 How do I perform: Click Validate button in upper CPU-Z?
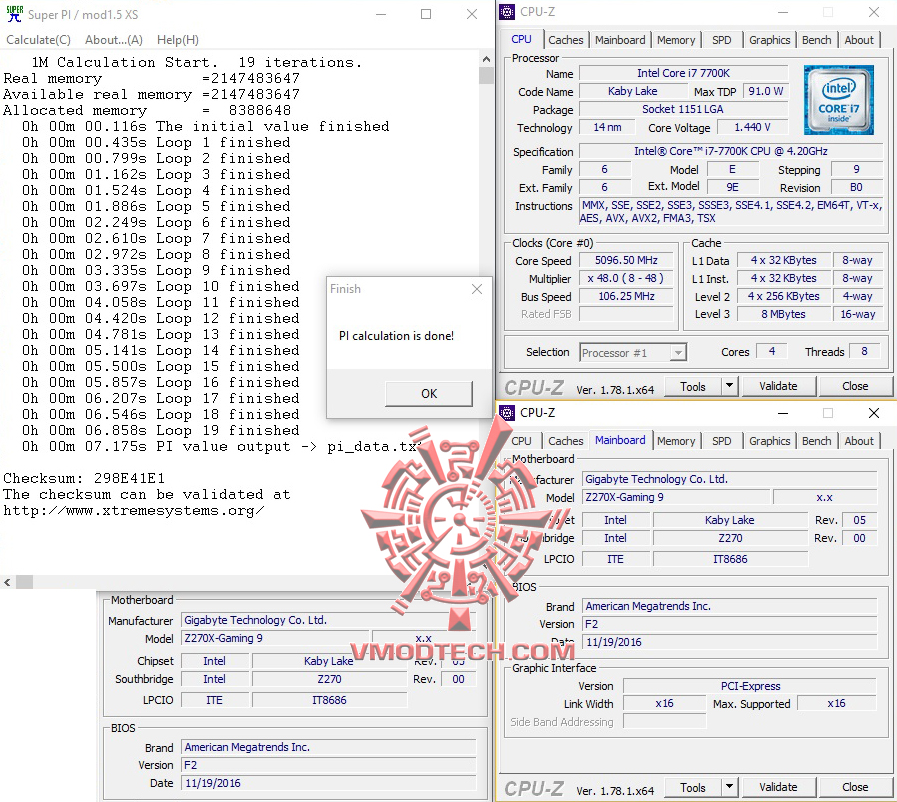[778, 386]
